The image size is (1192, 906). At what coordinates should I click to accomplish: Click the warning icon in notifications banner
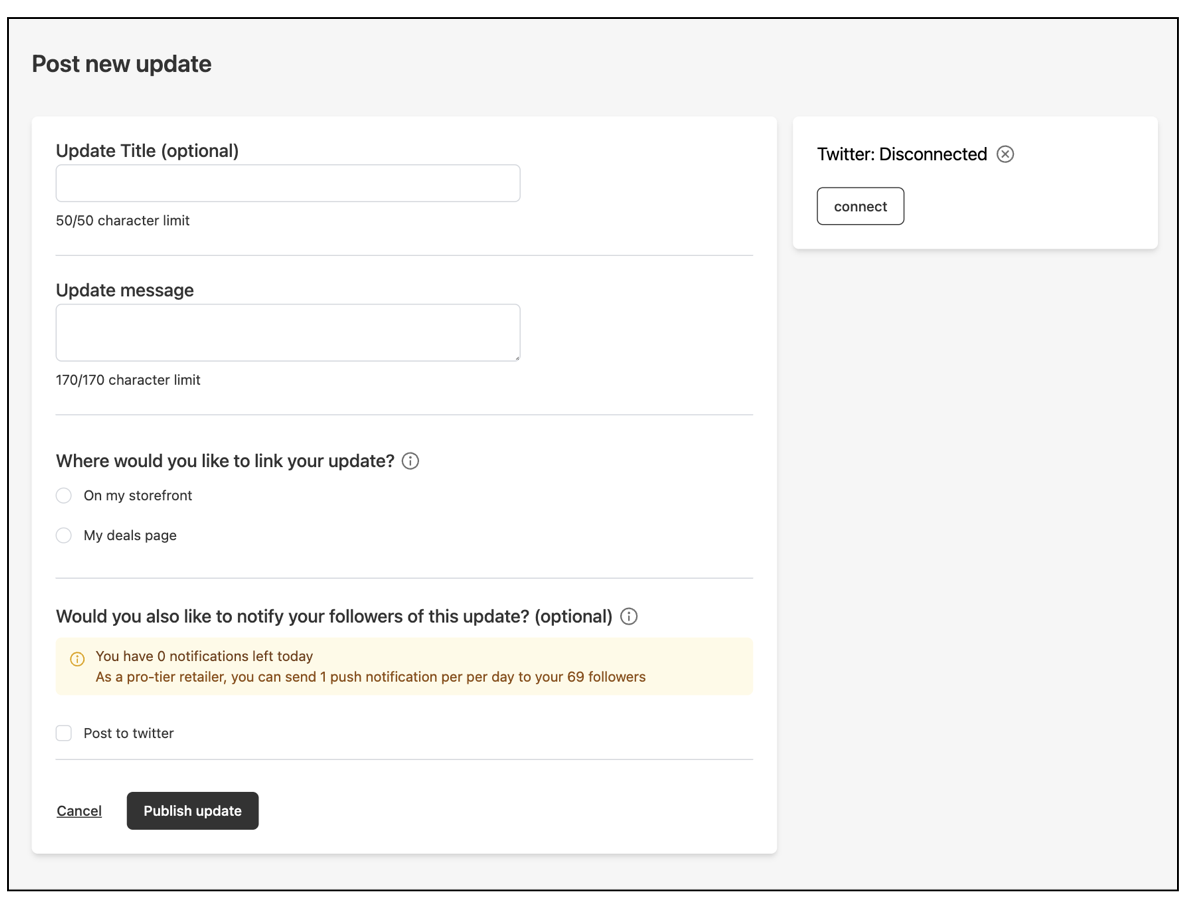pos(77,659)
